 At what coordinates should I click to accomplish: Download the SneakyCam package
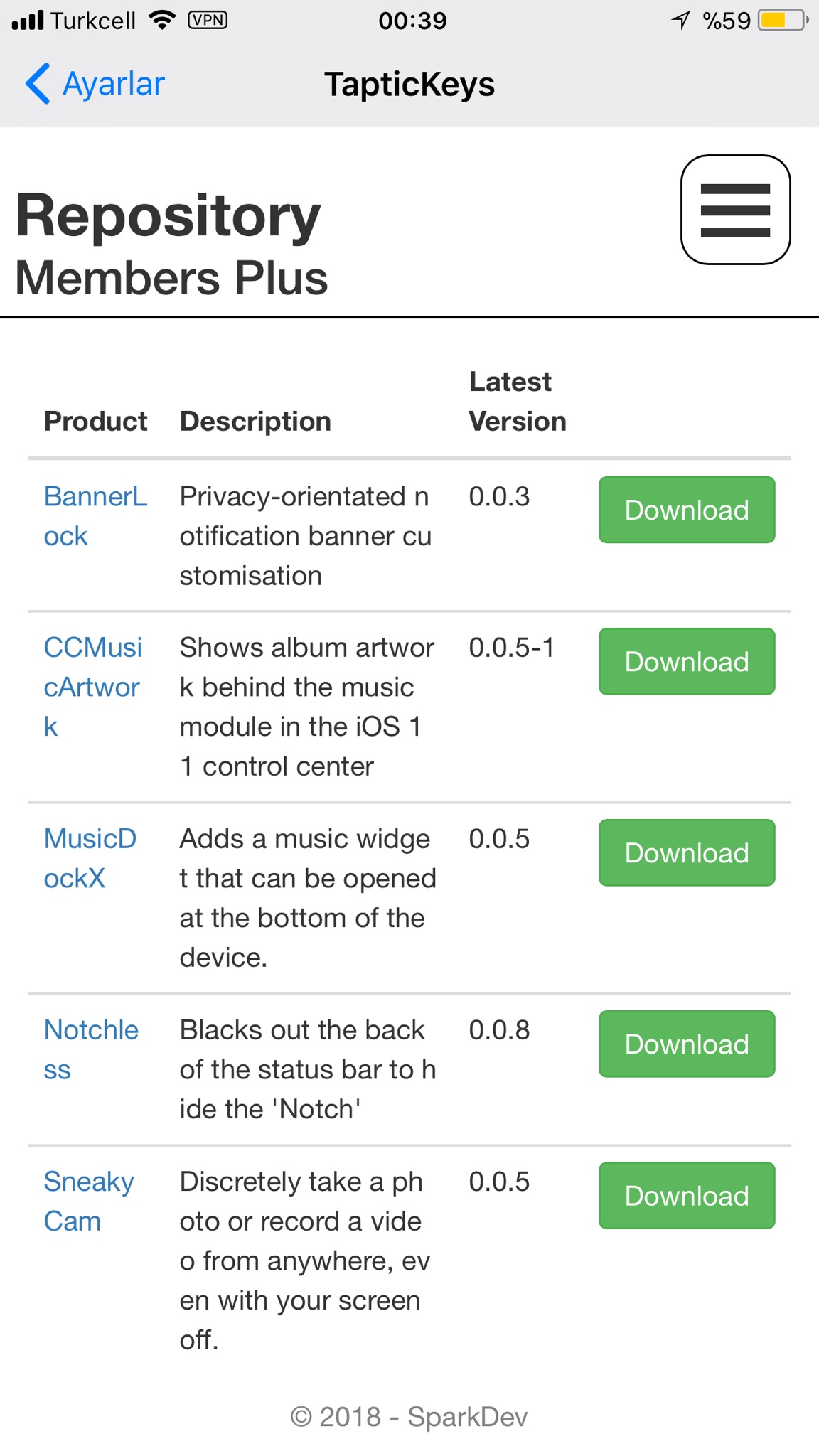(x=686, y=1195)
